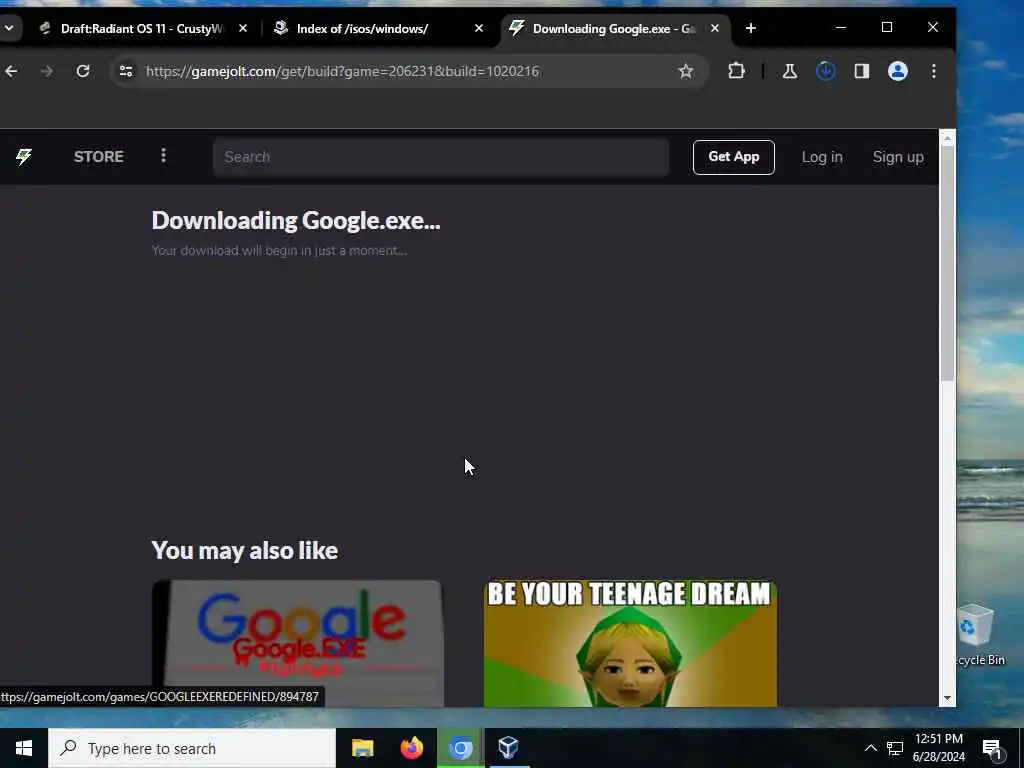1024x768 pixels.
Task: Click the address bar URL
Action: pyautogui.click(x=342, y=71)
